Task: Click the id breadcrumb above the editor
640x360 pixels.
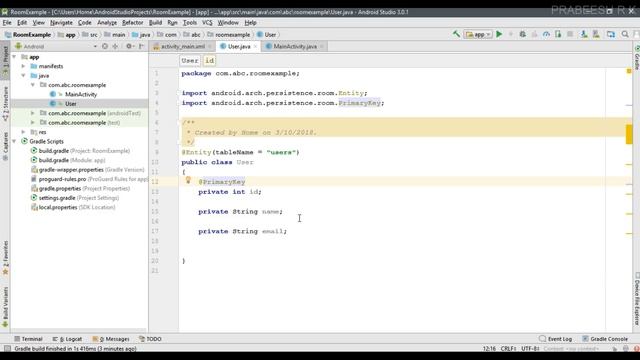Action: coord(209,60)
